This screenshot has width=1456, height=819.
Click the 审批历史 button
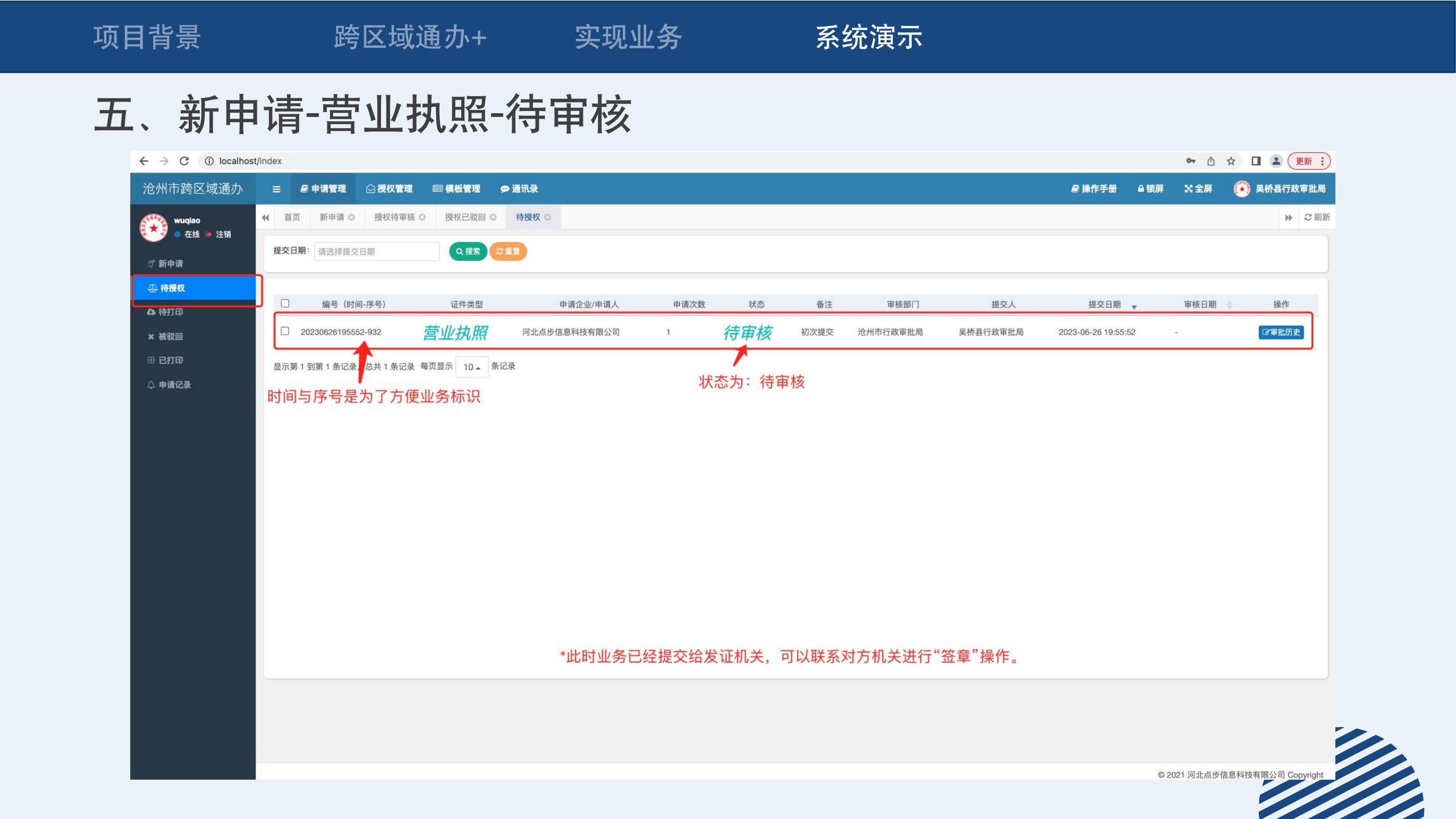click(x=1281, y=332)
